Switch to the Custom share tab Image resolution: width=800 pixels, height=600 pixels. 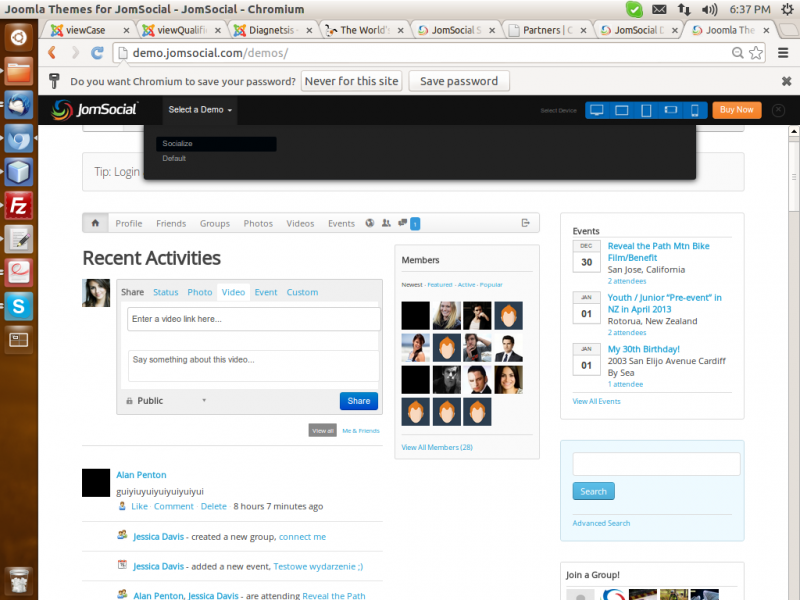pos(302,292)
